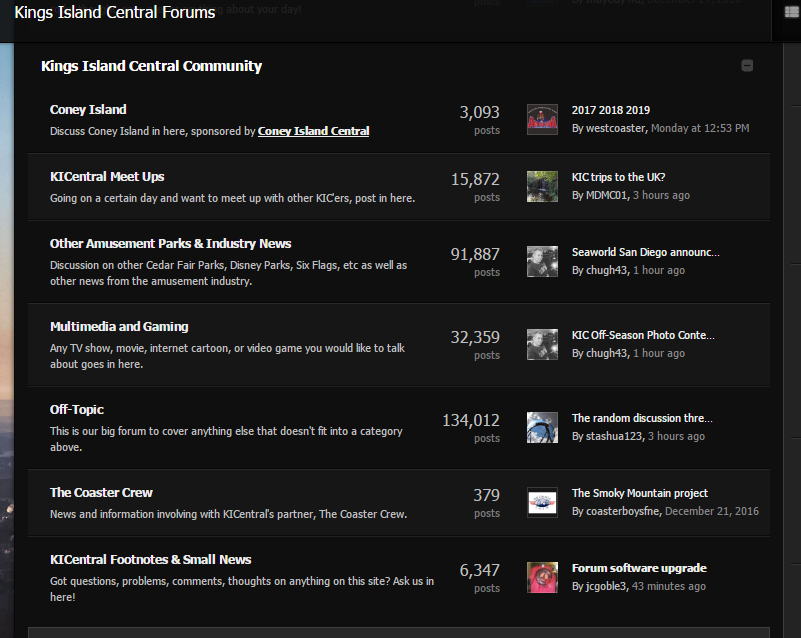Screen dimensions: 801x638
Task: Open the KICentral Meet Ups forum
Action: coord(107,177)
